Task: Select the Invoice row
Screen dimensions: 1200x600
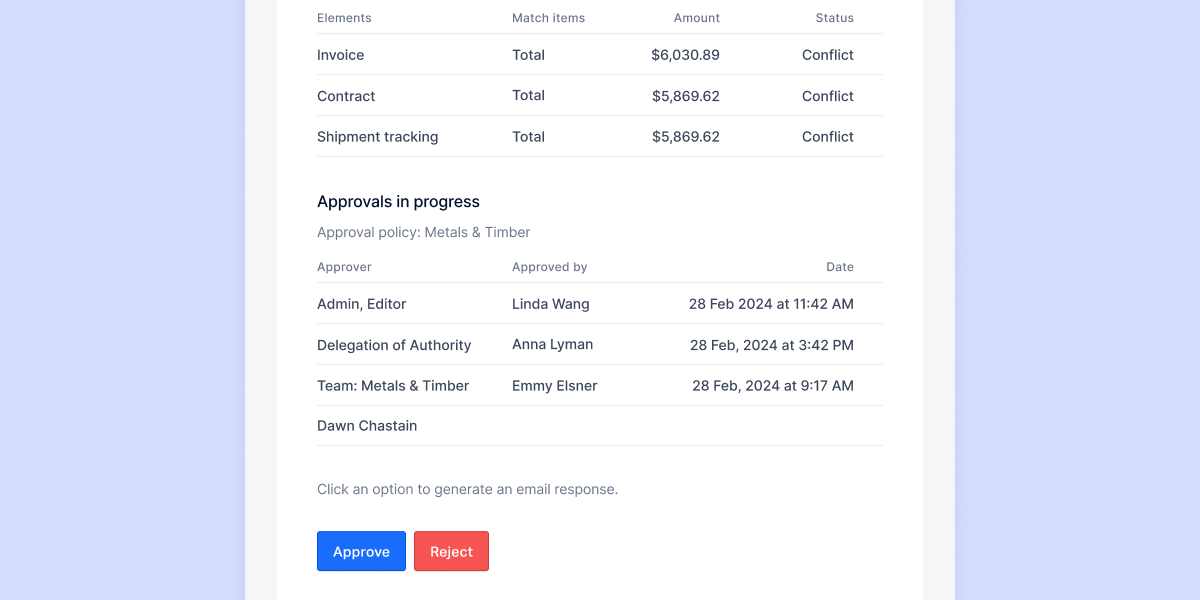Action: pyautogui.click(x=340, y=55)
